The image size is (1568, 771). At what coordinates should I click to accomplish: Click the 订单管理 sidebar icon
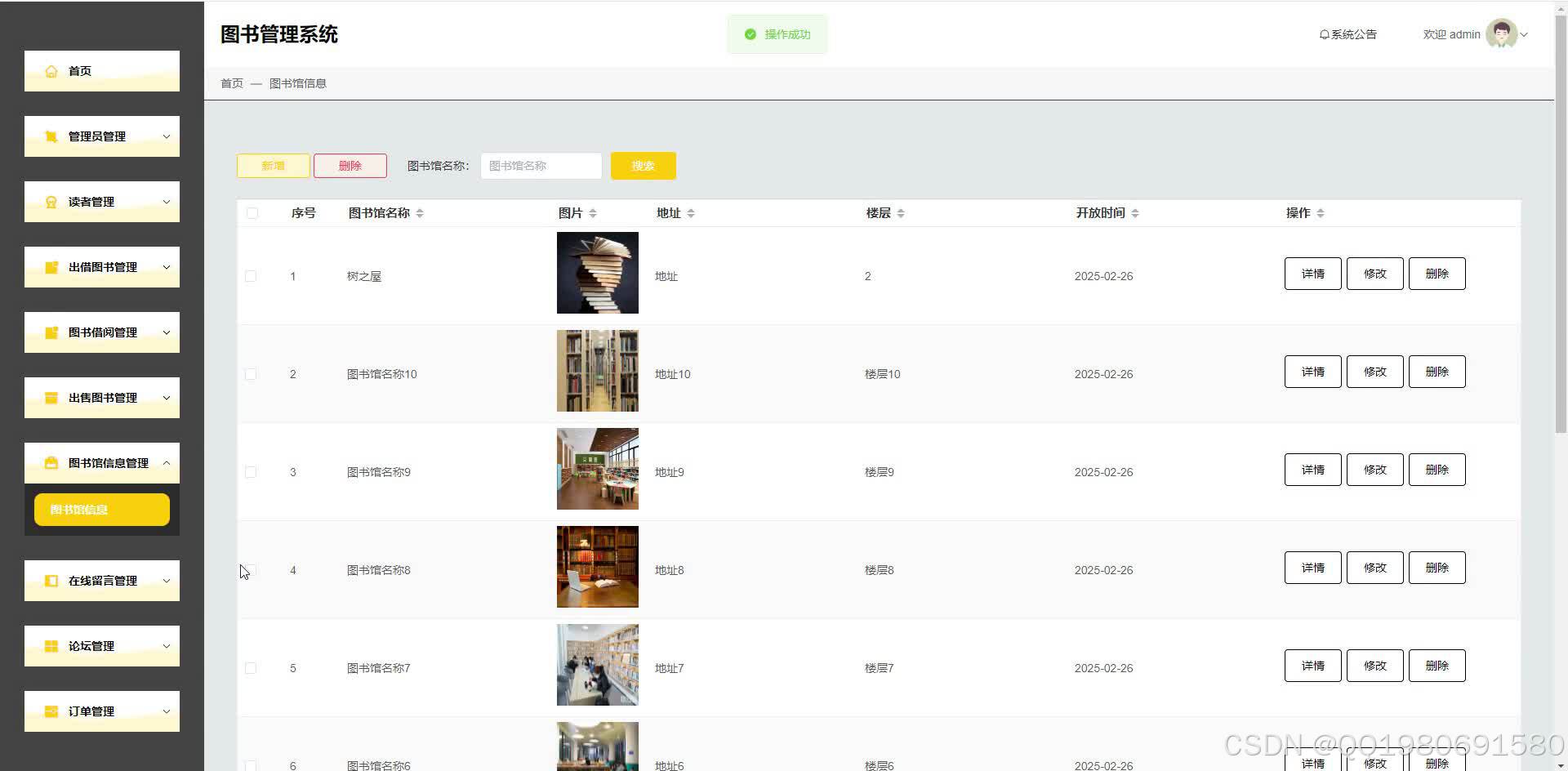tap(51, 711)
